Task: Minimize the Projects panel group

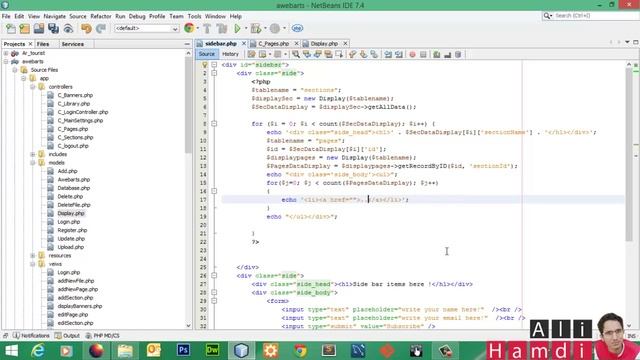Action: pos(187,44)
